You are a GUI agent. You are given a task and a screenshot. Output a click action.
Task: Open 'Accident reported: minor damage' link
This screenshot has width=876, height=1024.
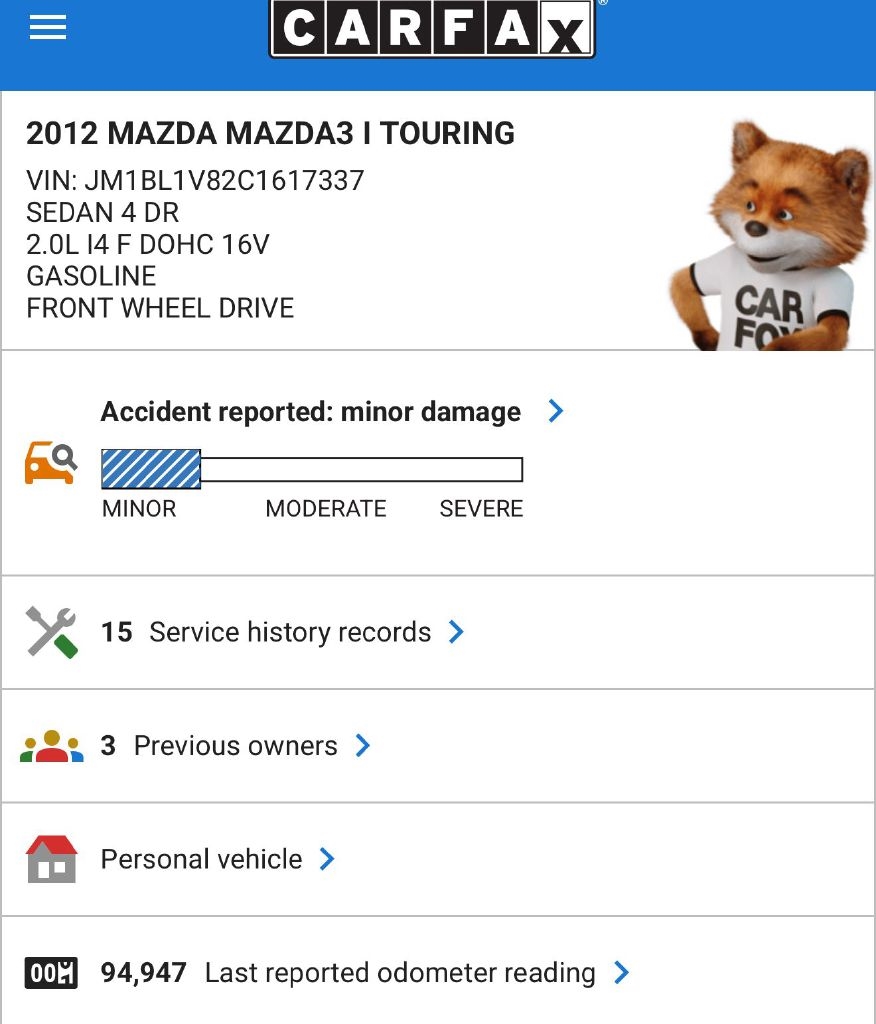point(311,412)
